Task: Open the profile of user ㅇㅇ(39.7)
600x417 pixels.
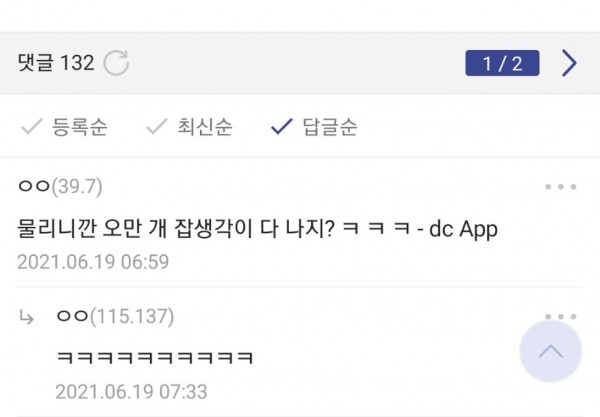Action: (60, 186)
